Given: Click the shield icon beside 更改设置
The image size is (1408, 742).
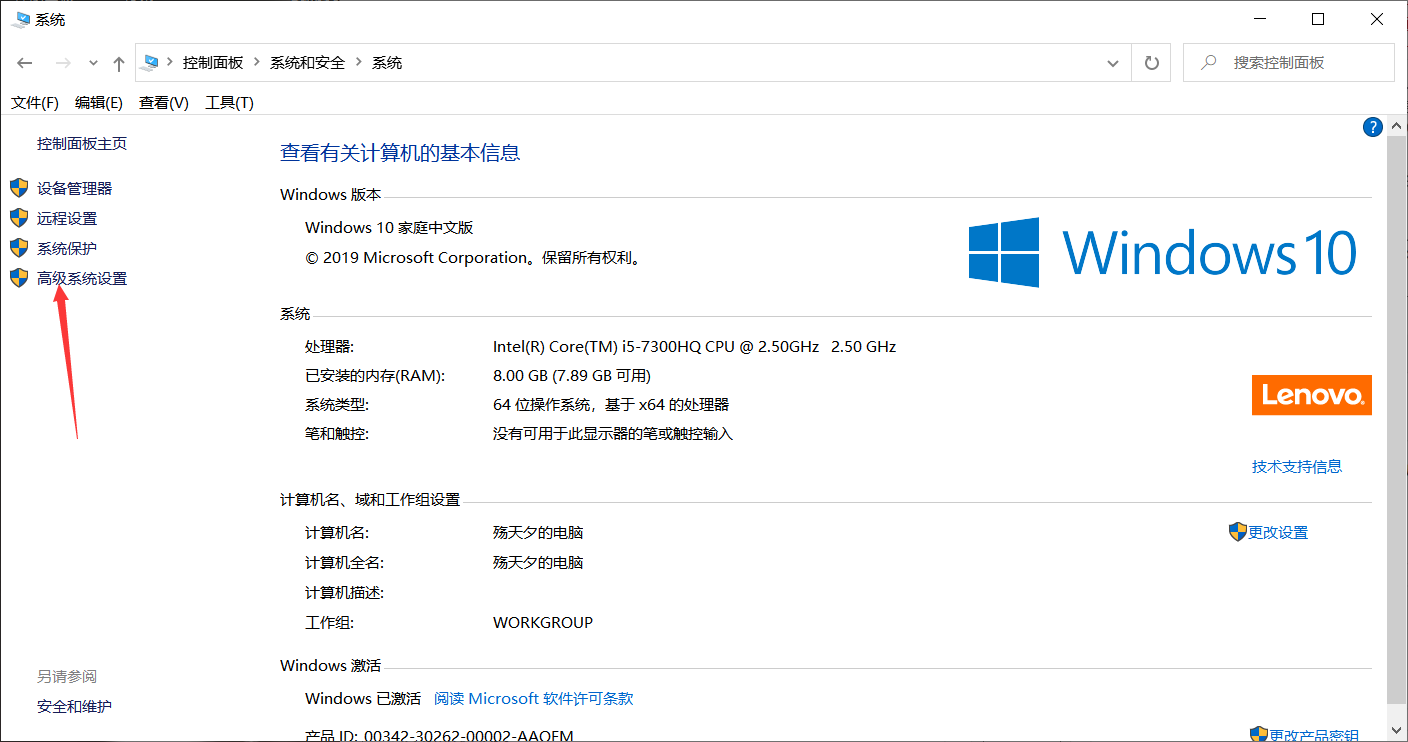Looking at the screenshot, I should (1238, 532).
